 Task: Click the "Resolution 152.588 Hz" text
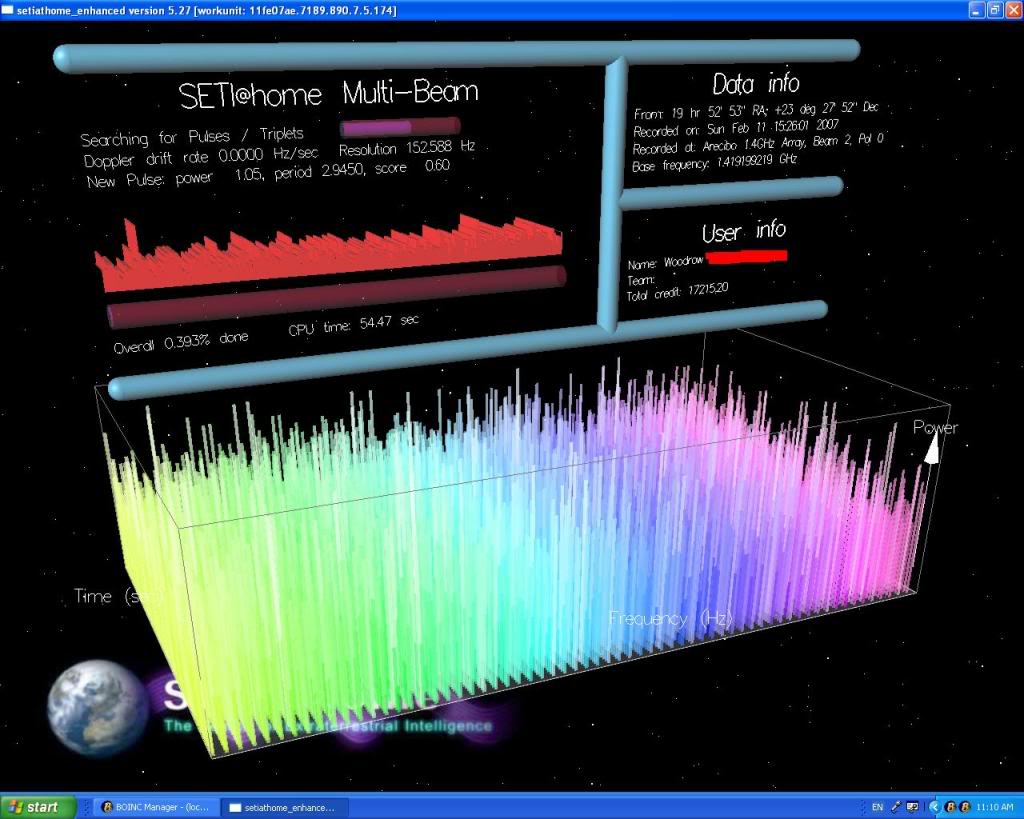(x=407, y=148)
